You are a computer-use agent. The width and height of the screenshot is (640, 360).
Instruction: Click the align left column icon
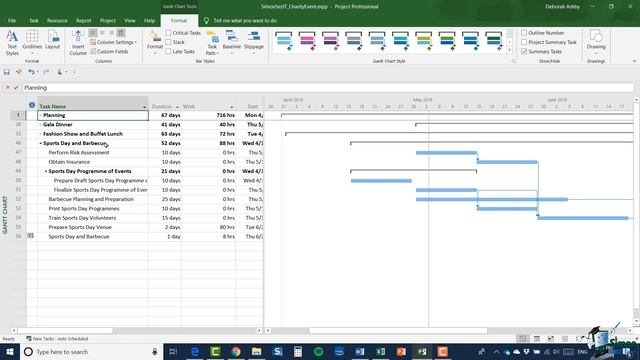pos(93,33)
